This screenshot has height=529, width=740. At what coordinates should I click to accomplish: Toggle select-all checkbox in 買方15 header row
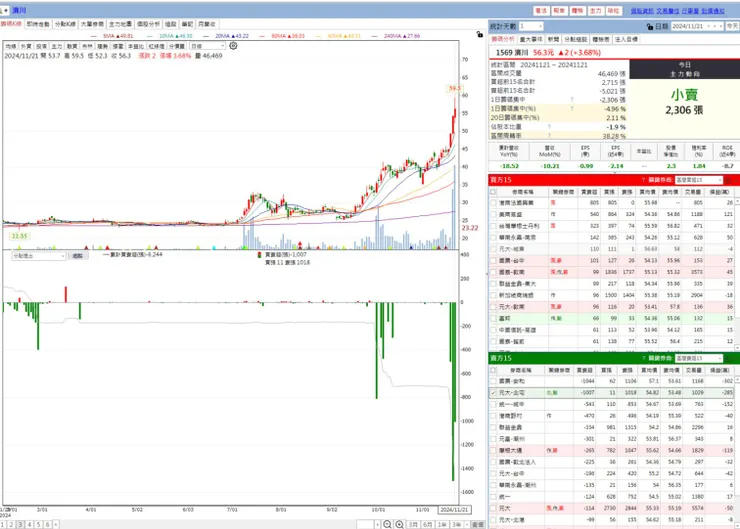coord(493,192)
